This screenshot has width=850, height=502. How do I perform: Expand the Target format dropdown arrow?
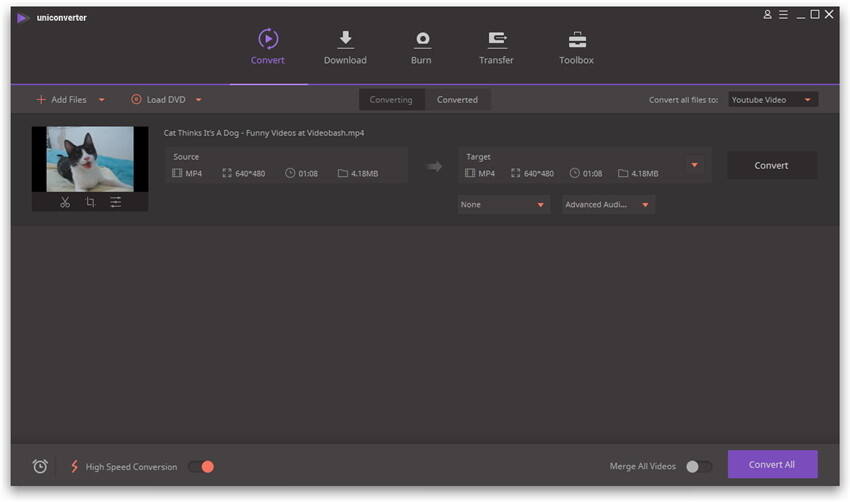click(694, 165)
